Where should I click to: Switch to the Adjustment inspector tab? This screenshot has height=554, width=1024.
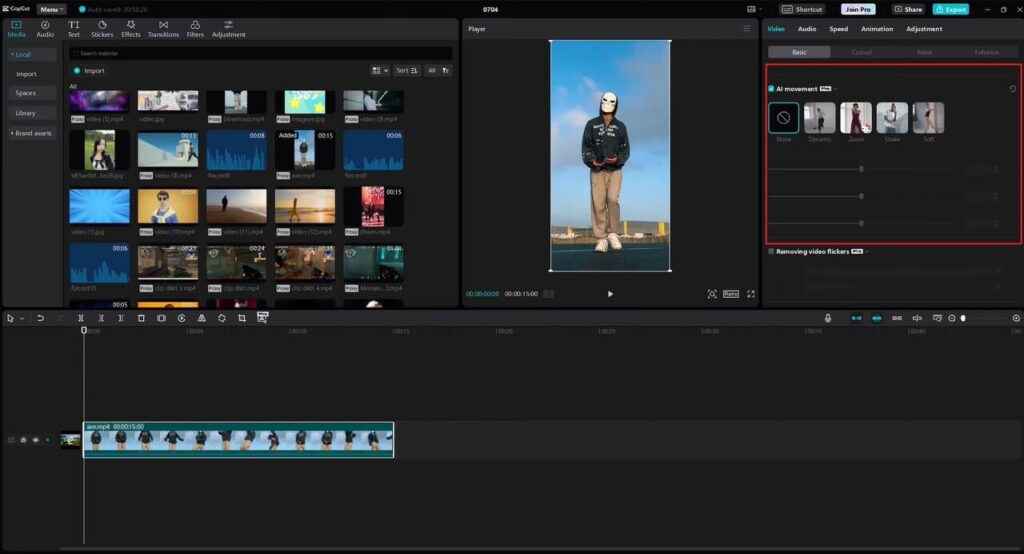[x=923, y=29]
